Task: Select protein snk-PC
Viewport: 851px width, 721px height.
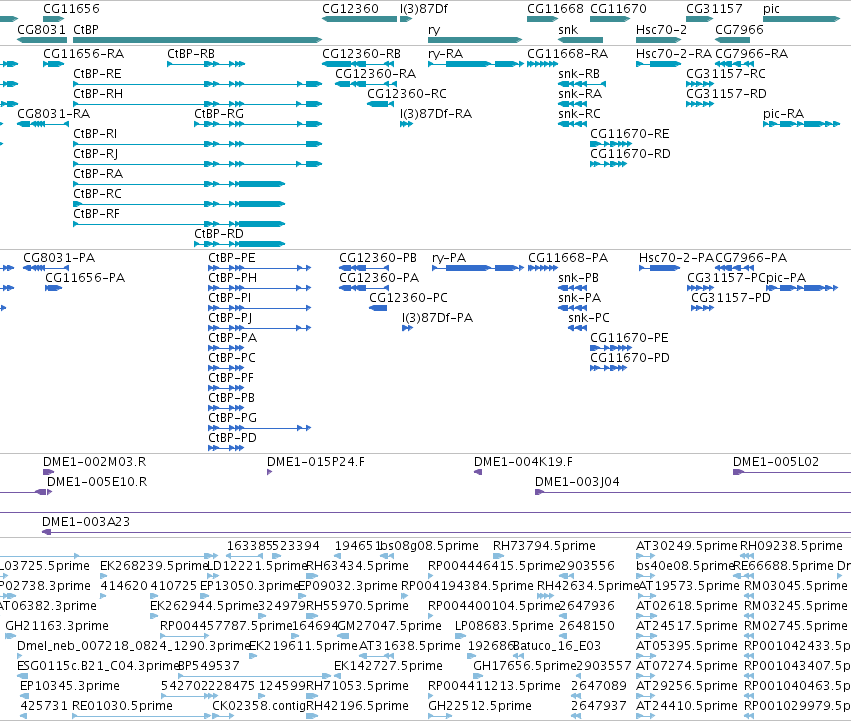Action: click(577, 328)
